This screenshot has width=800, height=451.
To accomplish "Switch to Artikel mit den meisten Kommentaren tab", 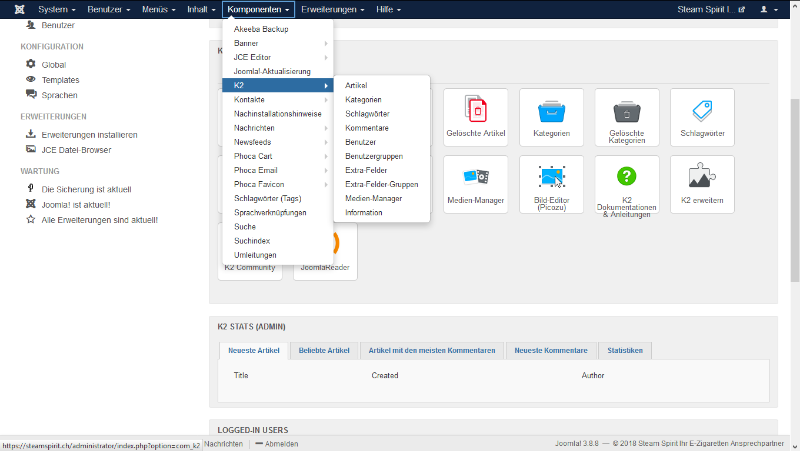I will tap(432, 350).
